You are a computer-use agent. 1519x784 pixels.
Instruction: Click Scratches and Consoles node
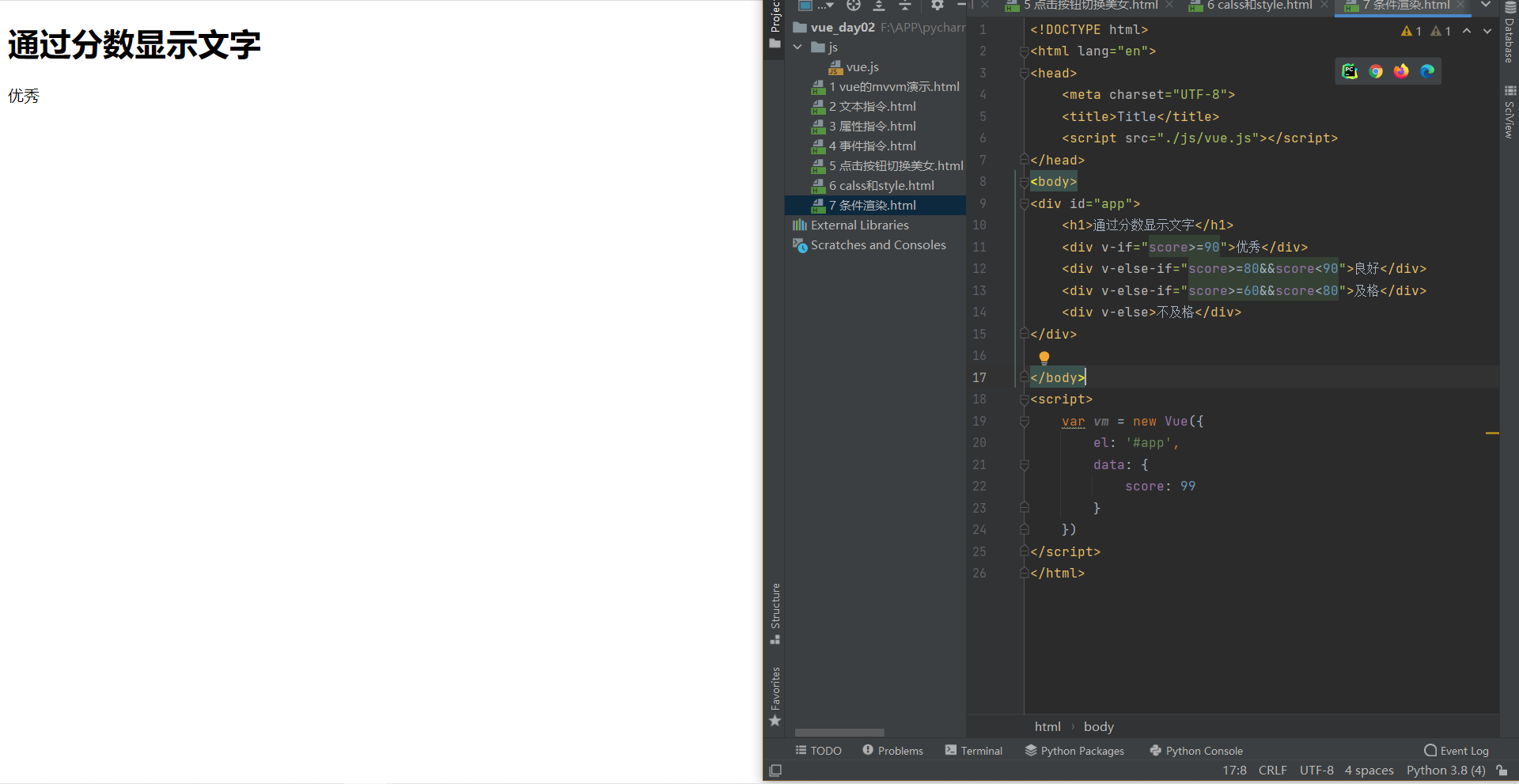[869, 245]
